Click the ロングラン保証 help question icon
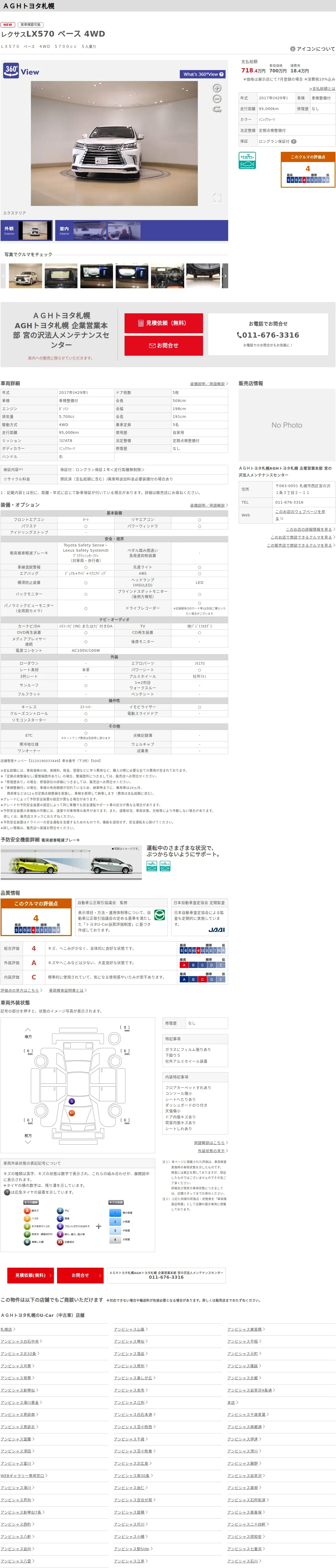This screenshot has width=336, height=1568. (293, 141)
